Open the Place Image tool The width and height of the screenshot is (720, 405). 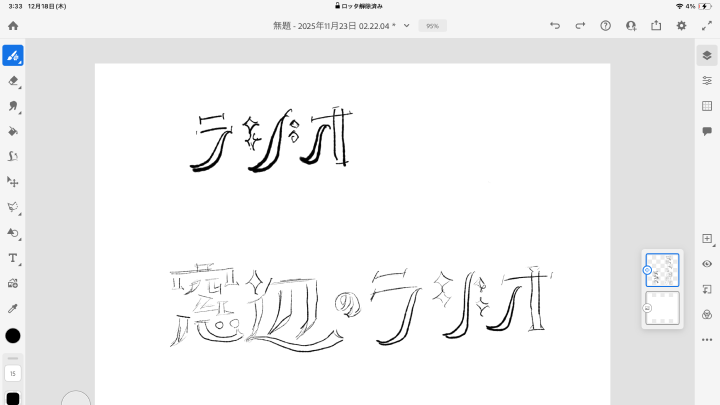point(13,283)
